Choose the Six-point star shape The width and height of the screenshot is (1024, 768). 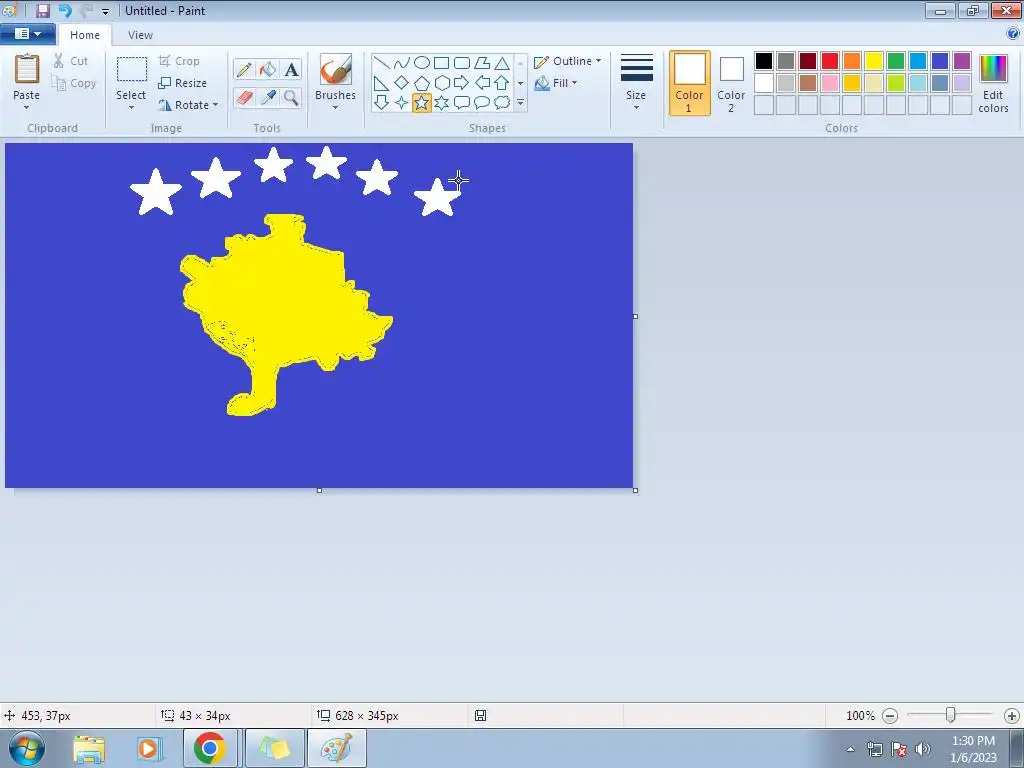(x=441, y=103)
